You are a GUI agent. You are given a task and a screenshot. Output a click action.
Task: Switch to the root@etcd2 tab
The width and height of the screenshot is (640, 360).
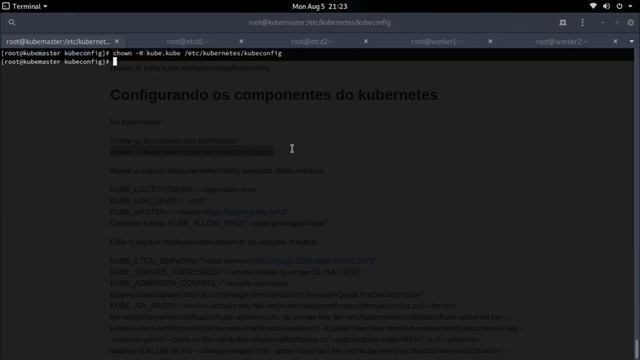click(312, 42)
